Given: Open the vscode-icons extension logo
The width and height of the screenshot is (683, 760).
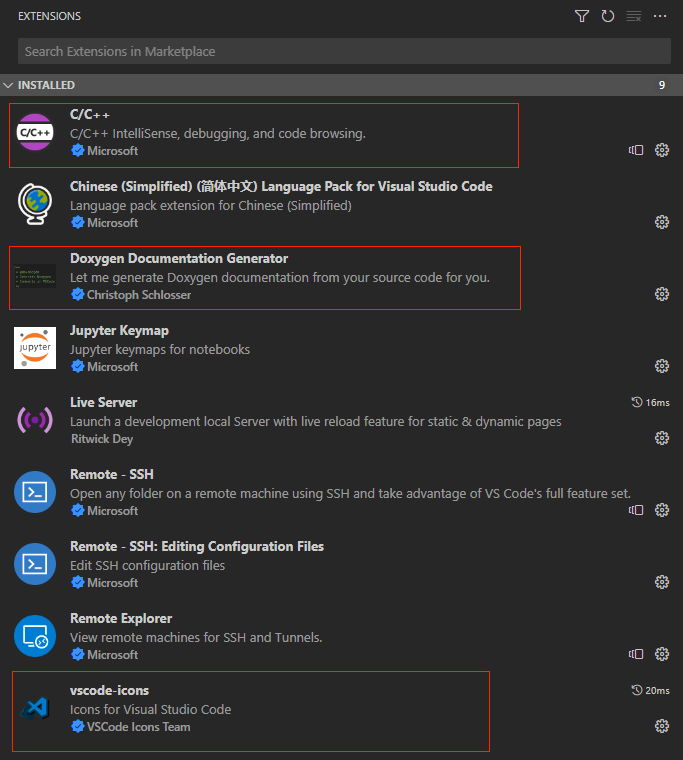Looking at the screenshot, I should tap(35, 708).
